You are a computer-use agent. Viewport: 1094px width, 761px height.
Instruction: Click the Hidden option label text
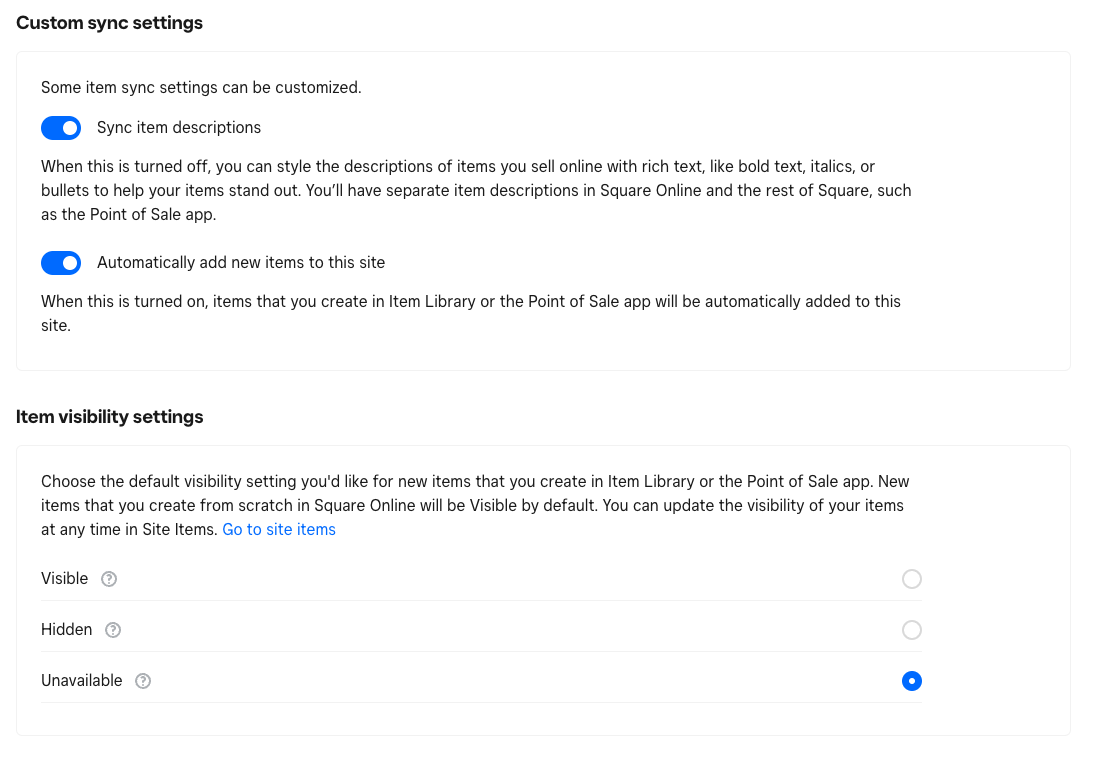point(67,630)
